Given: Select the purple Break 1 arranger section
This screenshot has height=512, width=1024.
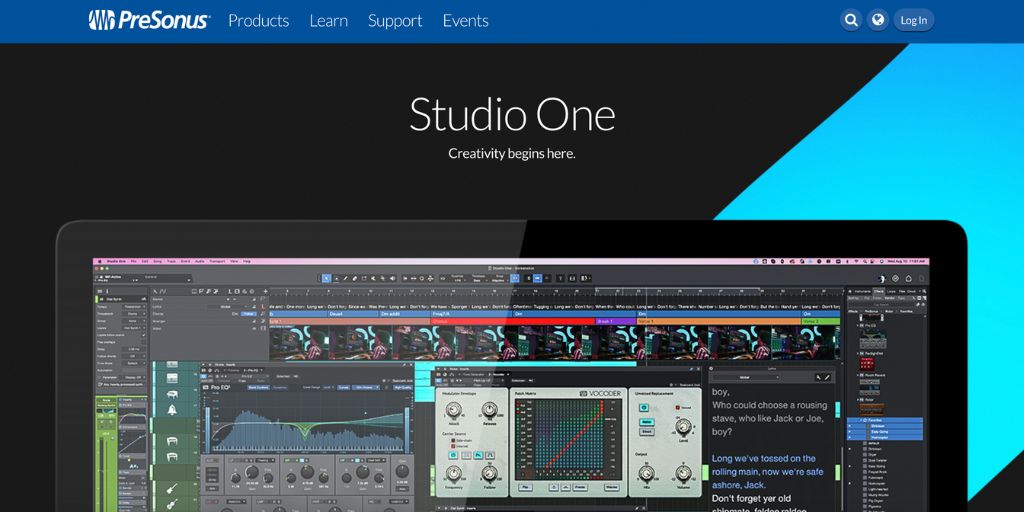Looking at the screenshot, I should click(615, 321).
